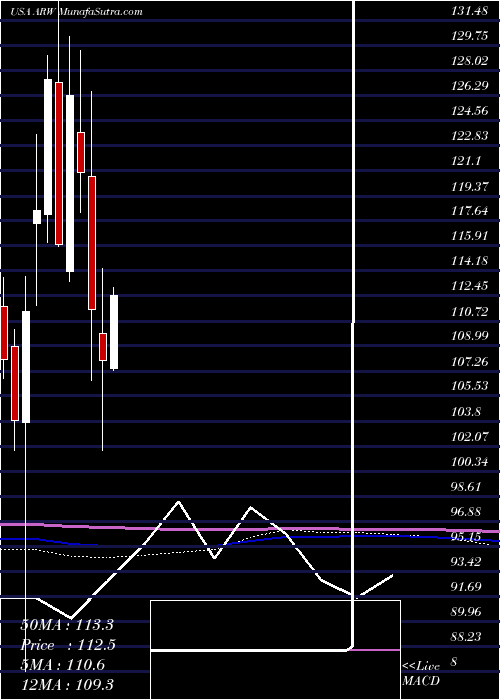
Task: Click the 50MA : 113.3 value
Action: click(x=68, y=625)
